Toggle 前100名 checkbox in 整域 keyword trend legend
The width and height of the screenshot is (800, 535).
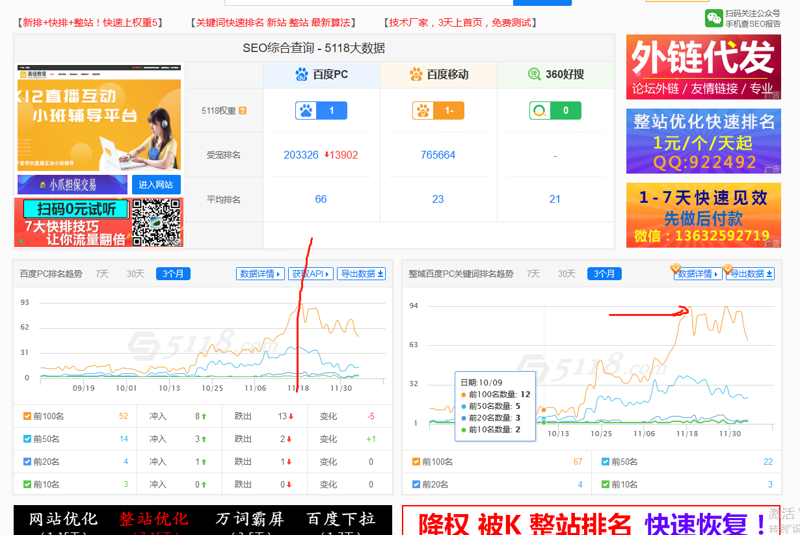(416, 462)
